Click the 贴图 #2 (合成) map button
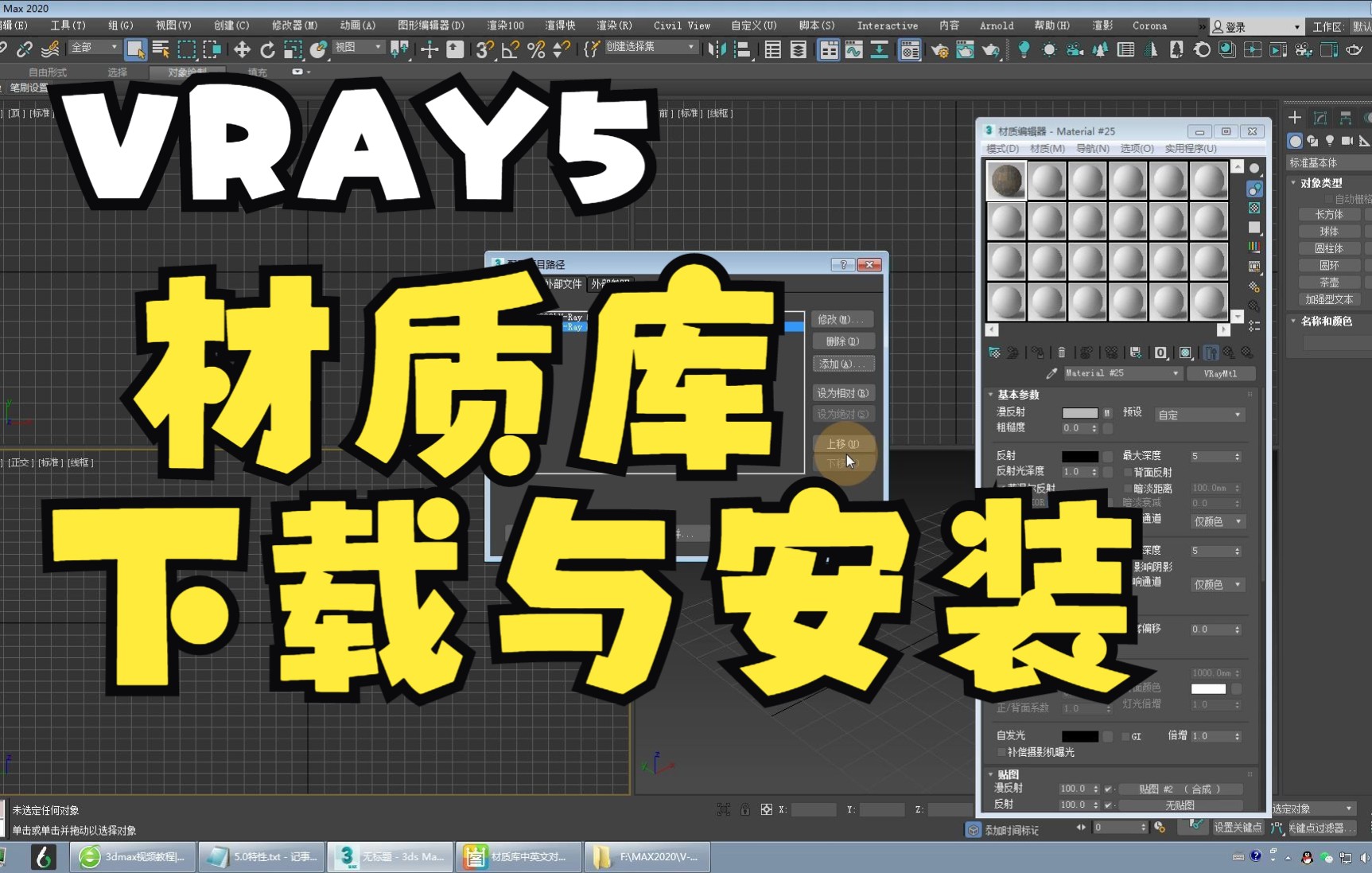Image resolution: width=1372 pixels, height=873 pixels. [1180, 789]
